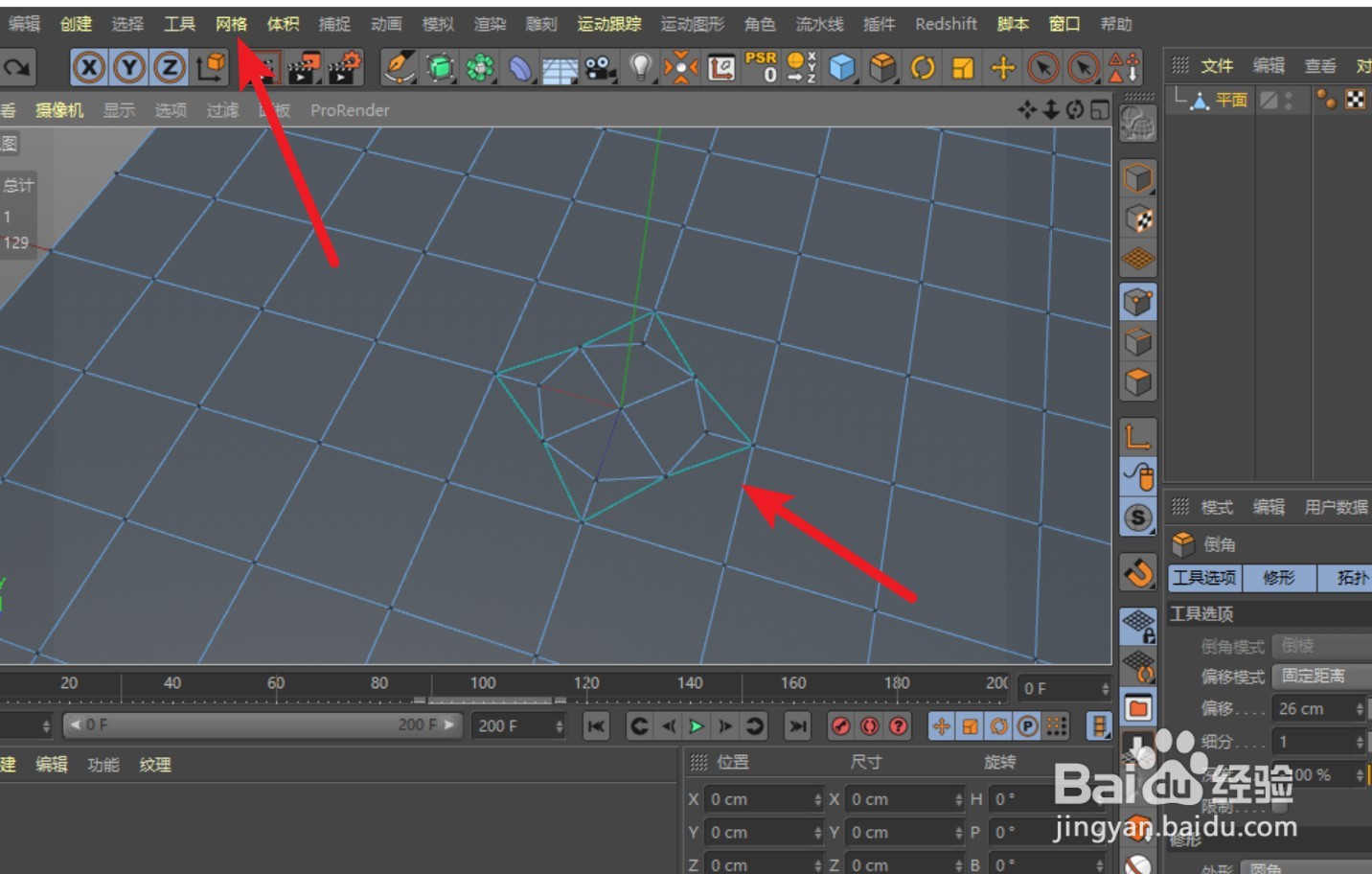
Task: Open the 体积 (Volume) menu
Action: click(x=284, y=24)
